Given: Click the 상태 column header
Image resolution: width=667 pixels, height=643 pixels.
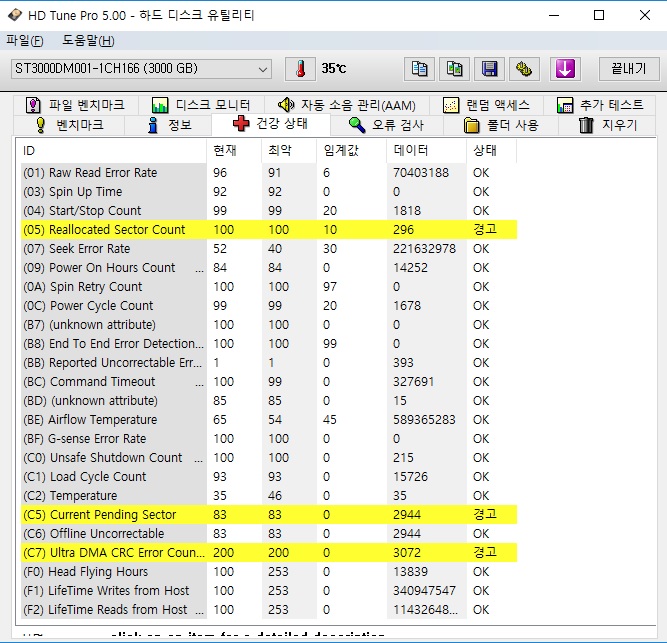Looking at the screenshot, I should click(491, 151).
